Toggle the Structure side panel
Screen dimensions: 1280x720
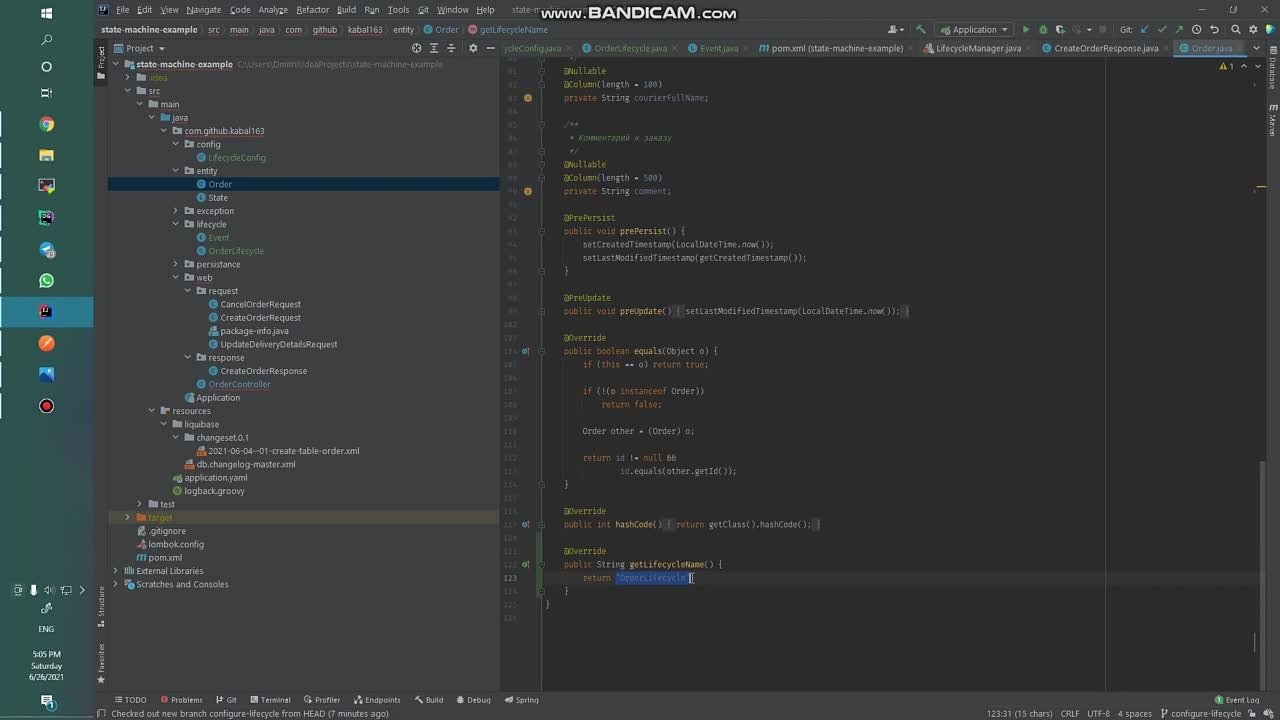pos(101,603)
